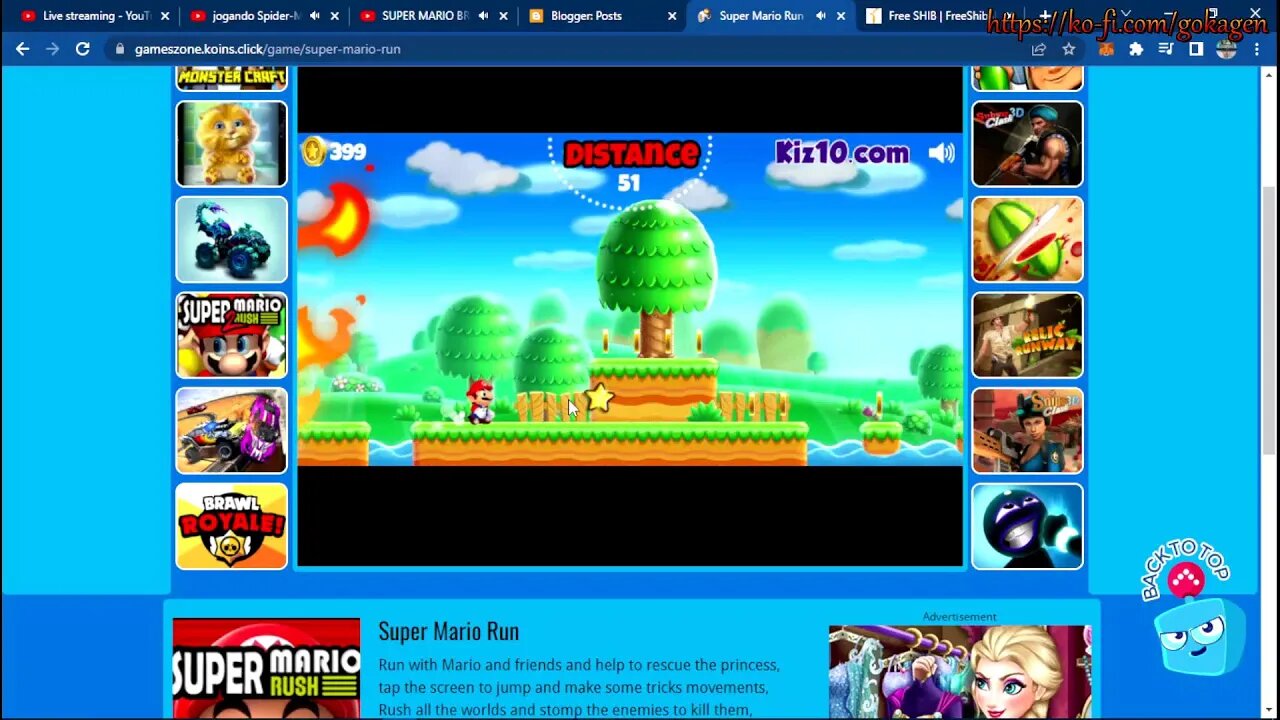Open the stickman laughing game thumbnail
This screenshot has width=1280, height=720.
click(x=1027, y=526)
